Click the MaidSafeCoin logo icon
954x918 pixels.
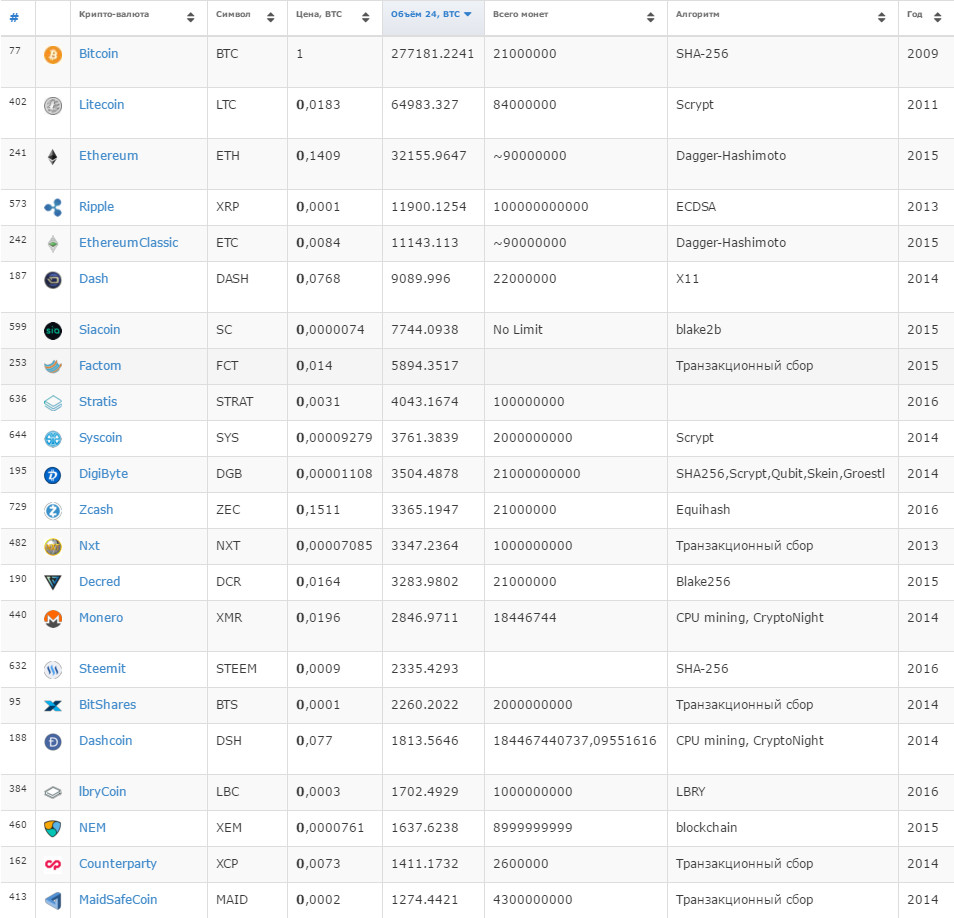click(53, 900)
